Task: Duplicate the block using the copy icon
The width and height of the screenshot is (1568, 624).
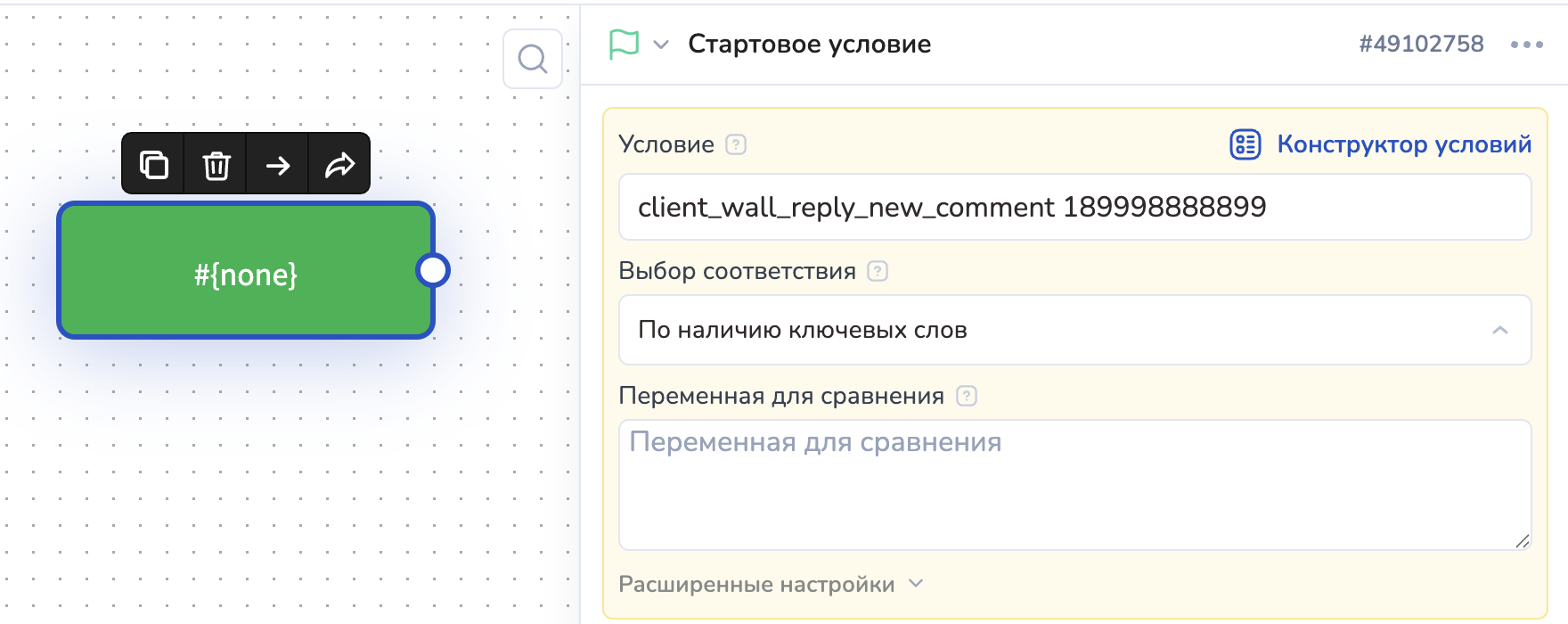Action: pos(153,165)
